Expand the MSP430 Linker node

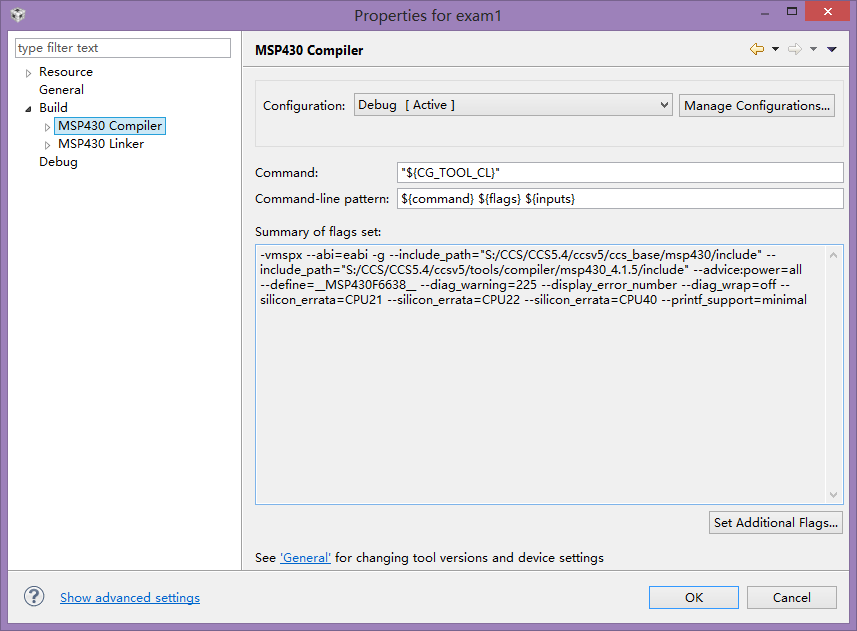click(47, 144)
